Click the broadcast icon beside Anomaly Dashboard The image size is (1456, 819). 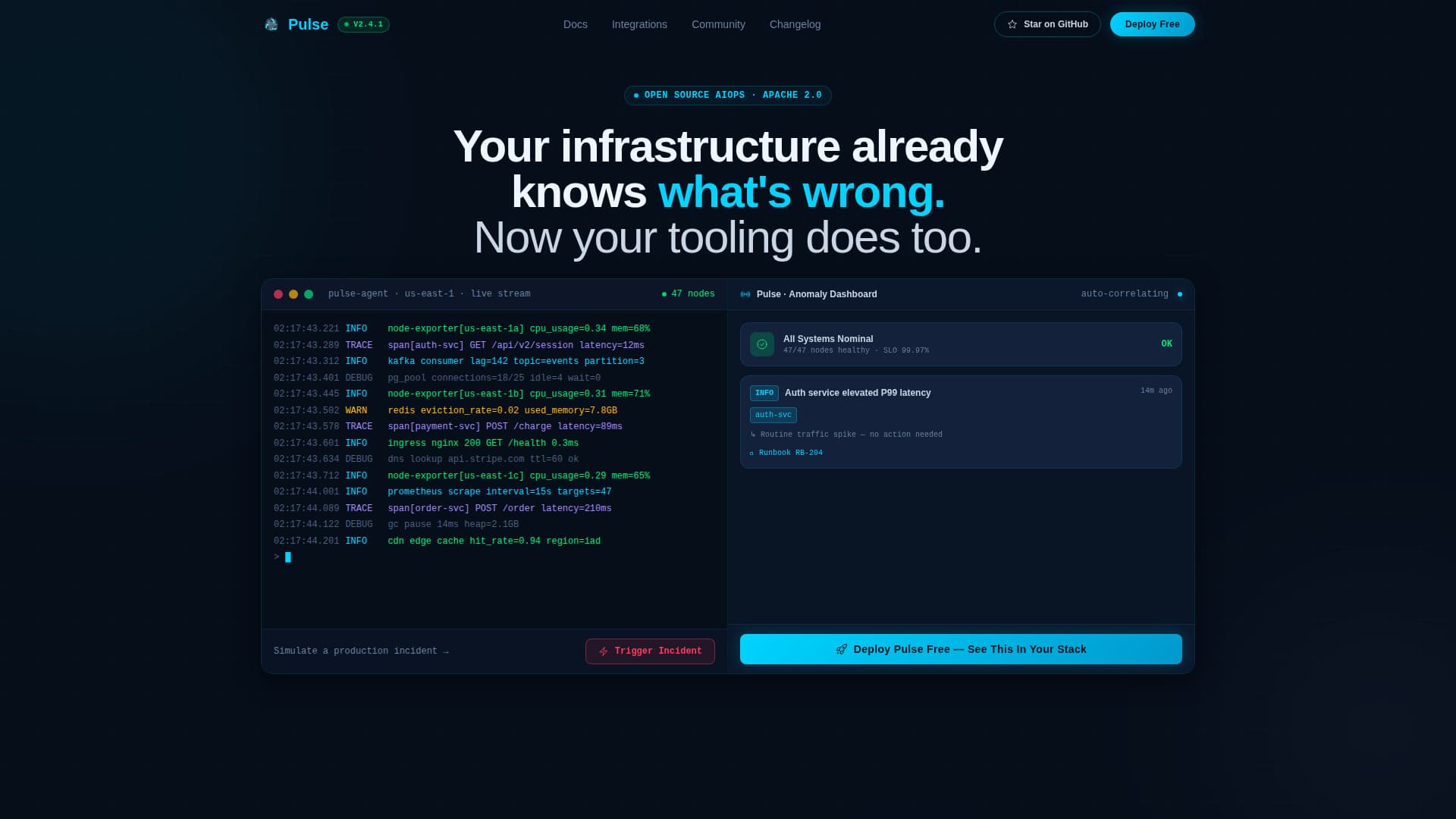click(745, 294)
